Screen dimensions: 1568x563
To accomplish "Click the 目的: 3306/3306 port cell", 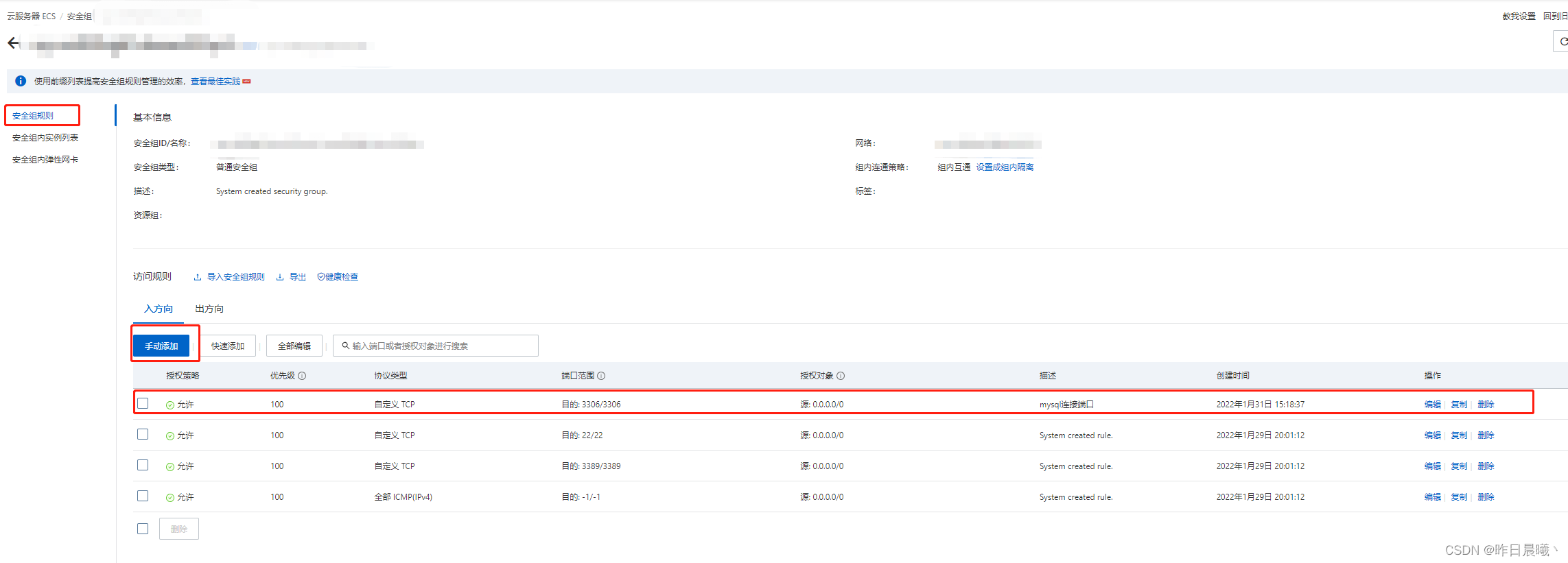I will pos(591,405).
